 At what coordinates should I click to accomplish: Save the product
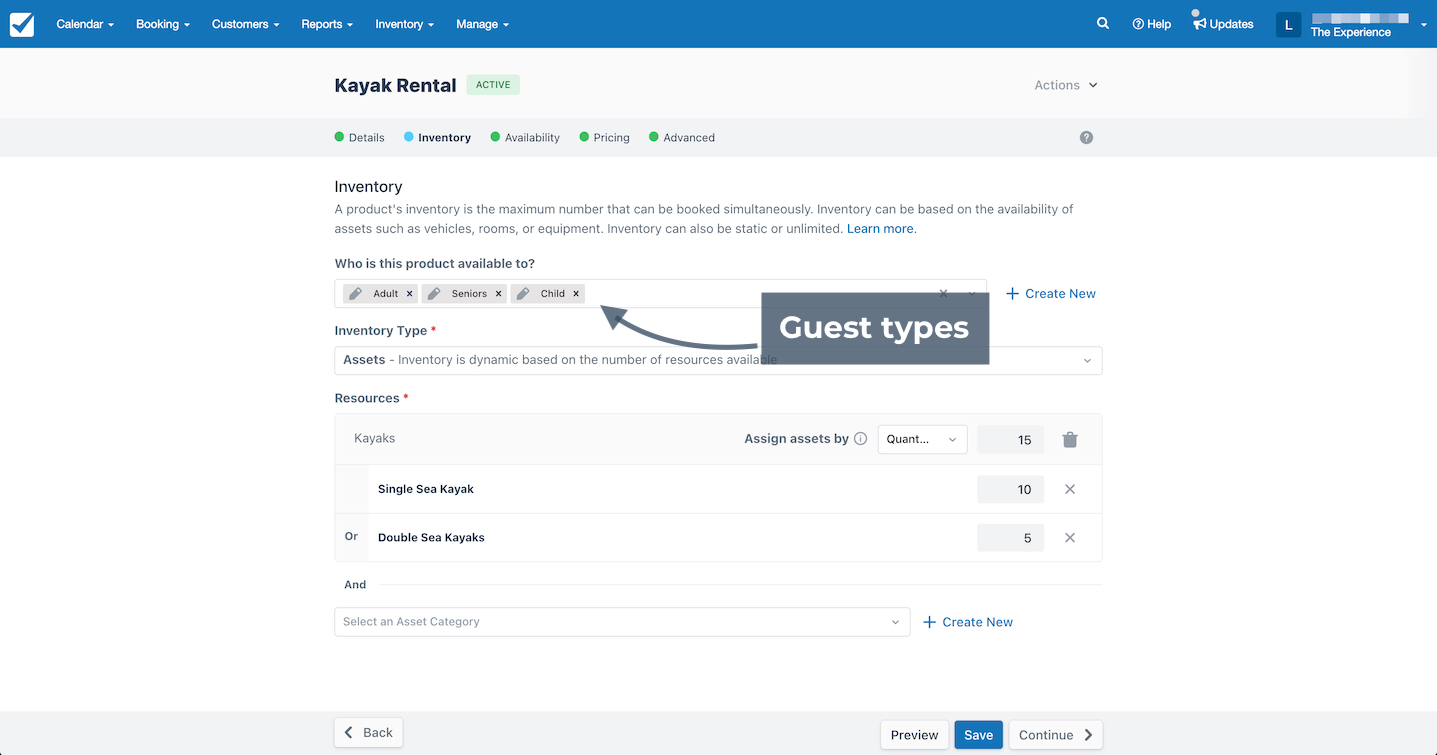[978, 735]
